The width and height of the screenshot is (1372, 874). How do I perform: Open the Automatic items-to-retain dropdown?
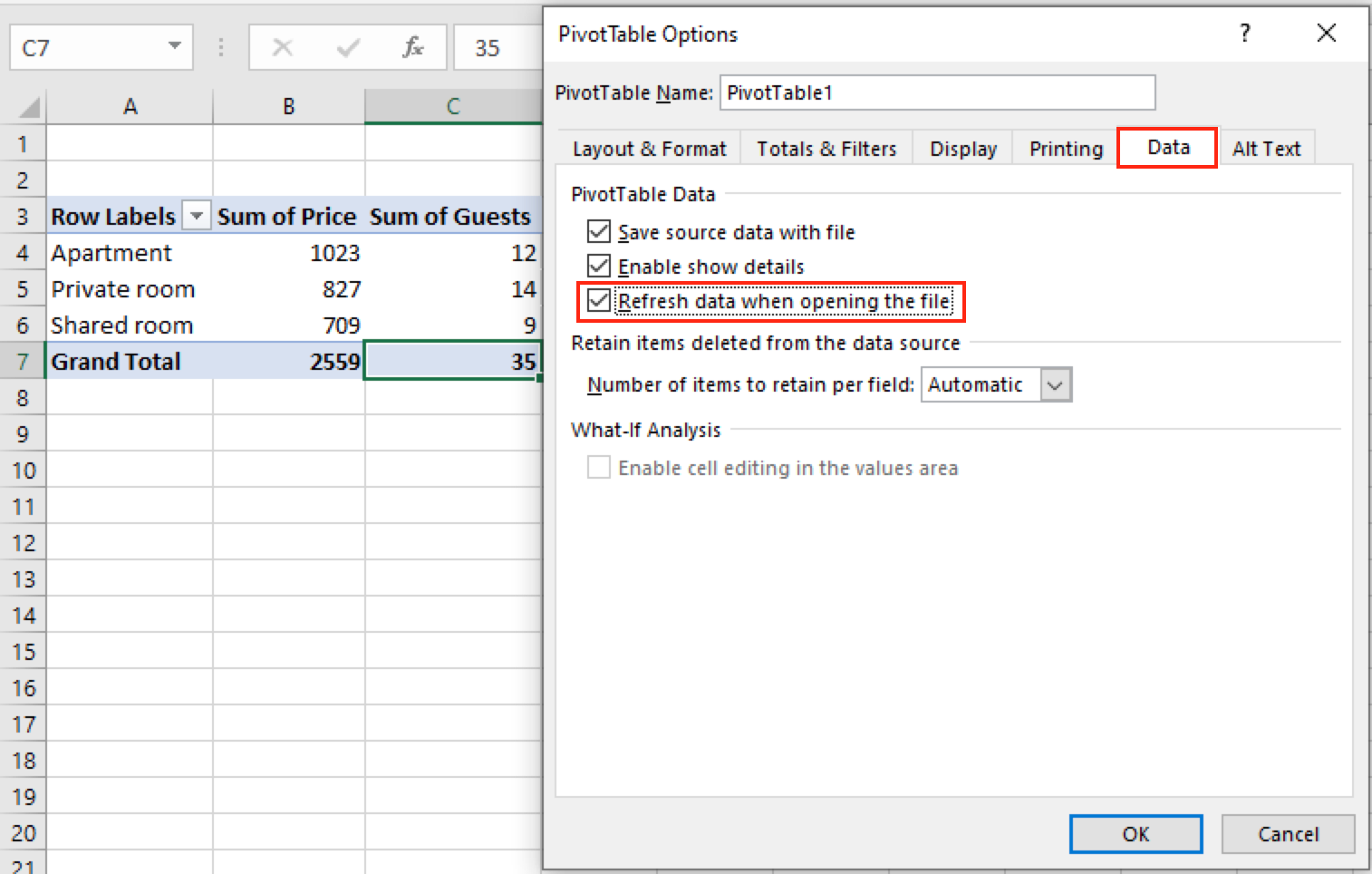coord(1054,384)
